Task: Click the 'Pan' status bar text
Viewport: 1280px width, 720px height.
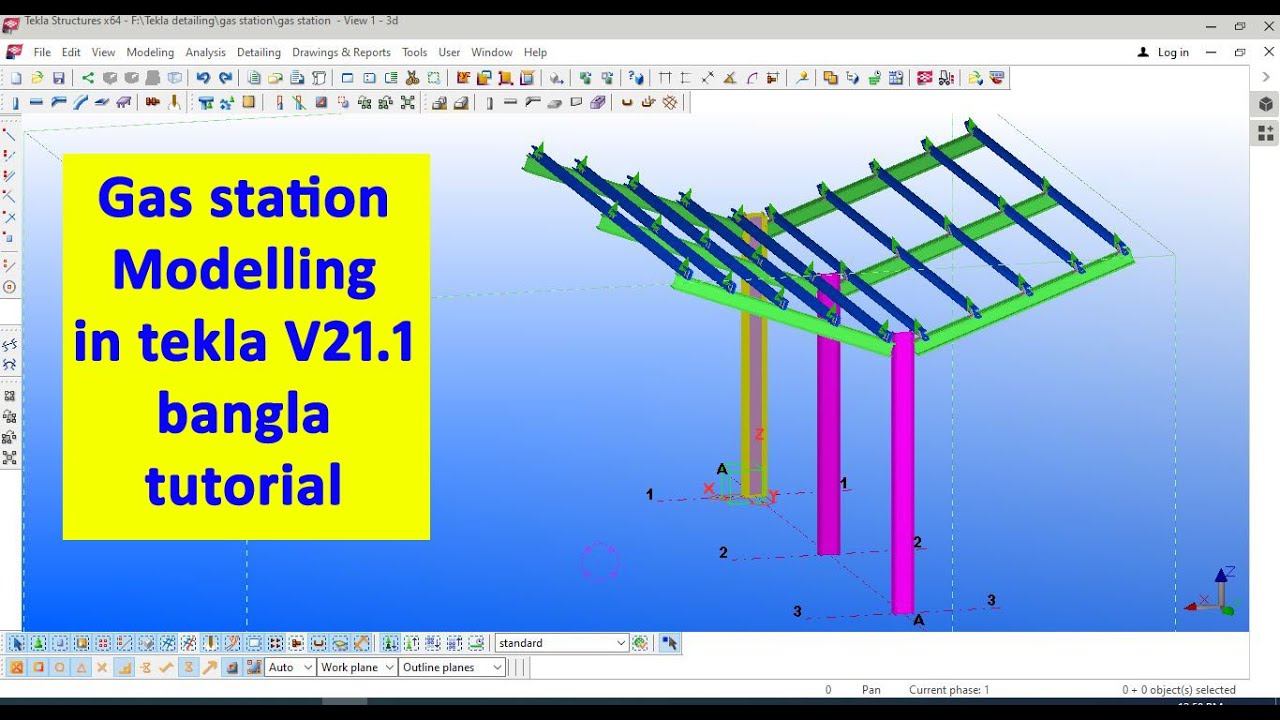Action: 871,690
